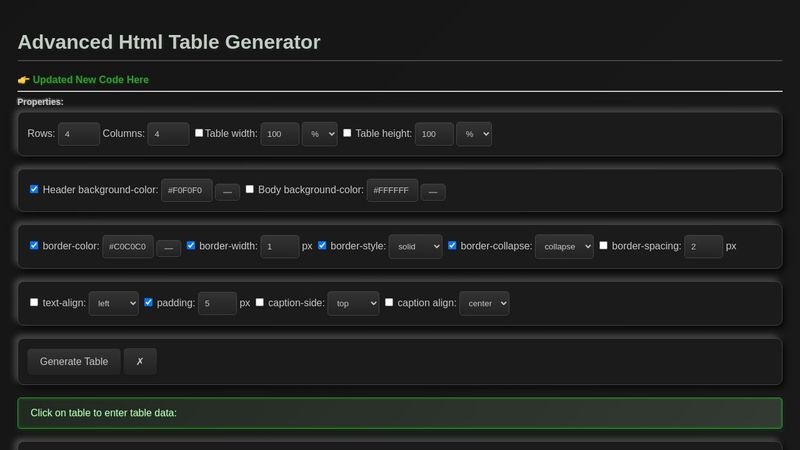The image size is (800, 450).
Task: Open the Updated New Code Here link
Action: coord(90,80)
